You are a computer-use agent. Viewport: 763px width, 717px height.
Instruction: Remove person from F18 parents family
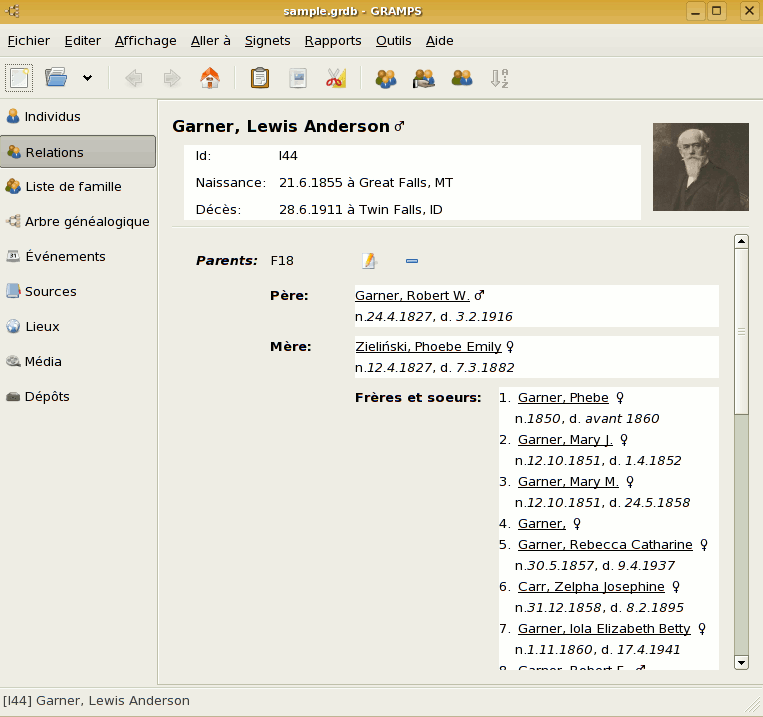coord(411,261)
